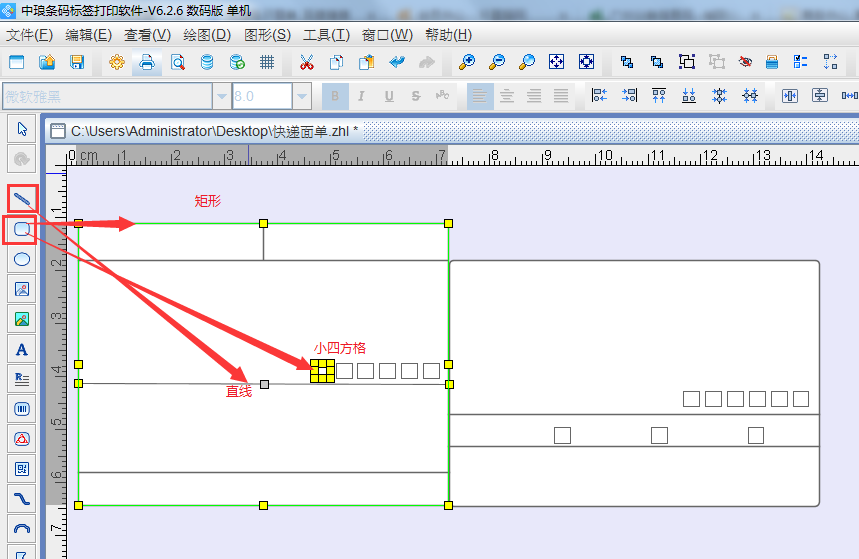Choose the text 'A' tool

[x=22, y=349]
